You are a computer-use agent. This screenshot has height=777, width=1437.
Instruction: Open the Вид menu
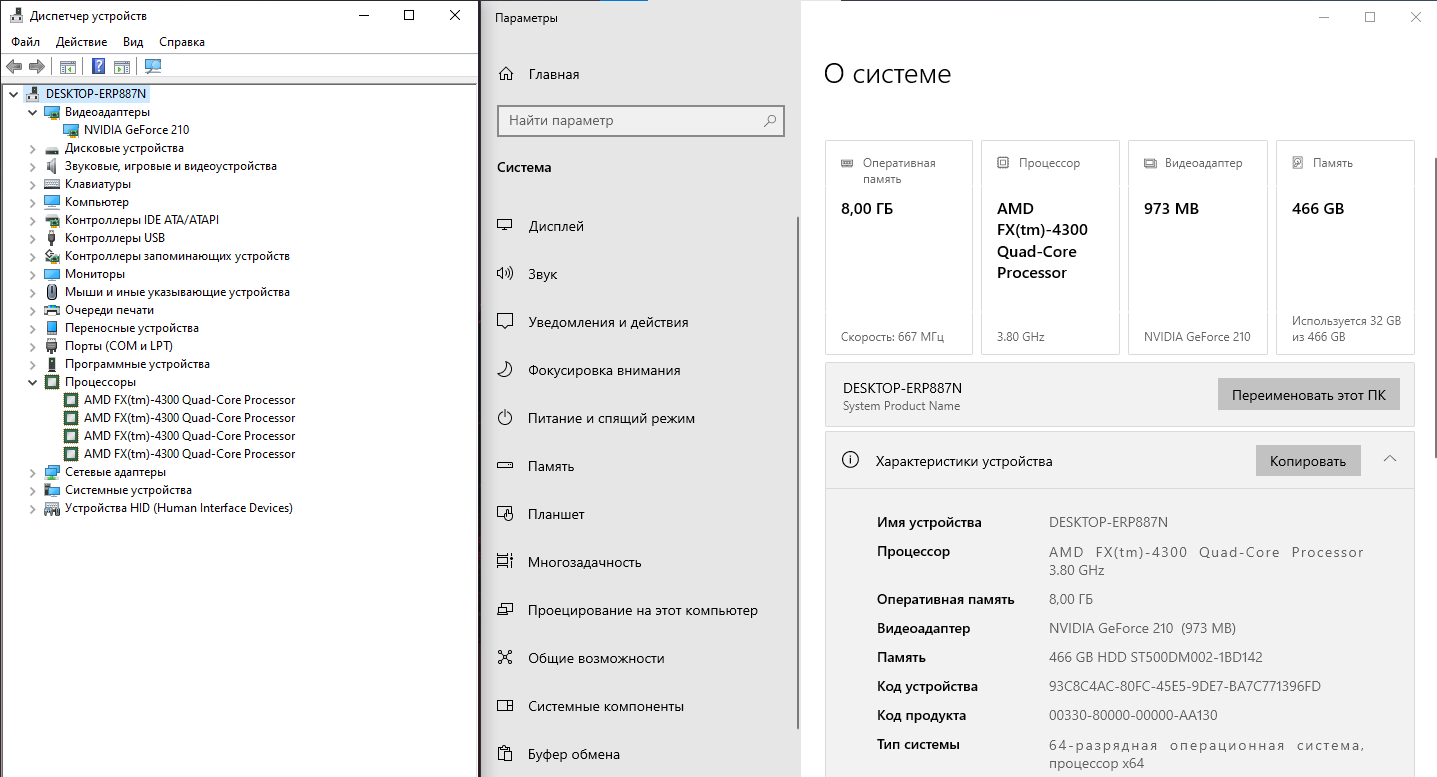(x=133, y=42)
